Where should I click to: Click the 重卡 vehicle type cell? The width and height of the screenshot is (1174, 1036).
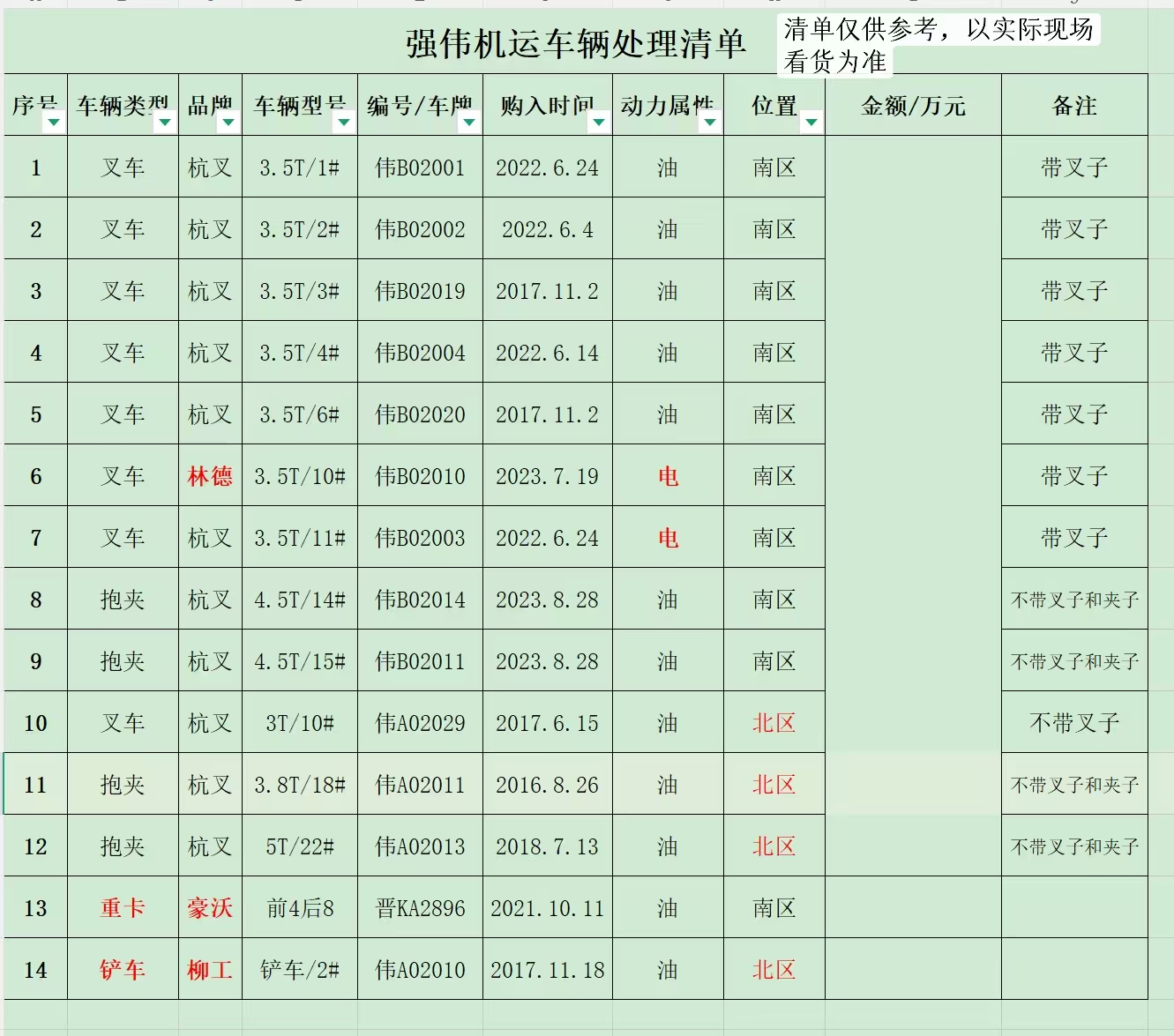click(123, 908)
